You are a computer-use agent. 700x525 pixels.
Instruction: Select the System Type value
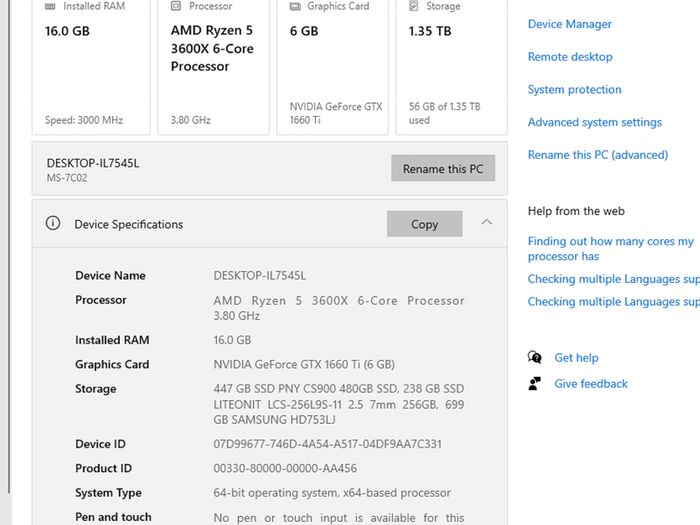(x=332, y=492)
